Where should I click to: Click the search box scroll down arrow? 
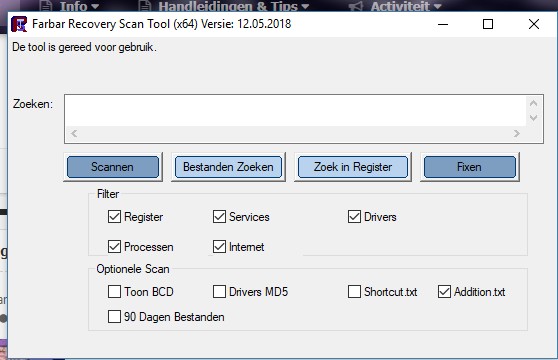click(533, 118)
